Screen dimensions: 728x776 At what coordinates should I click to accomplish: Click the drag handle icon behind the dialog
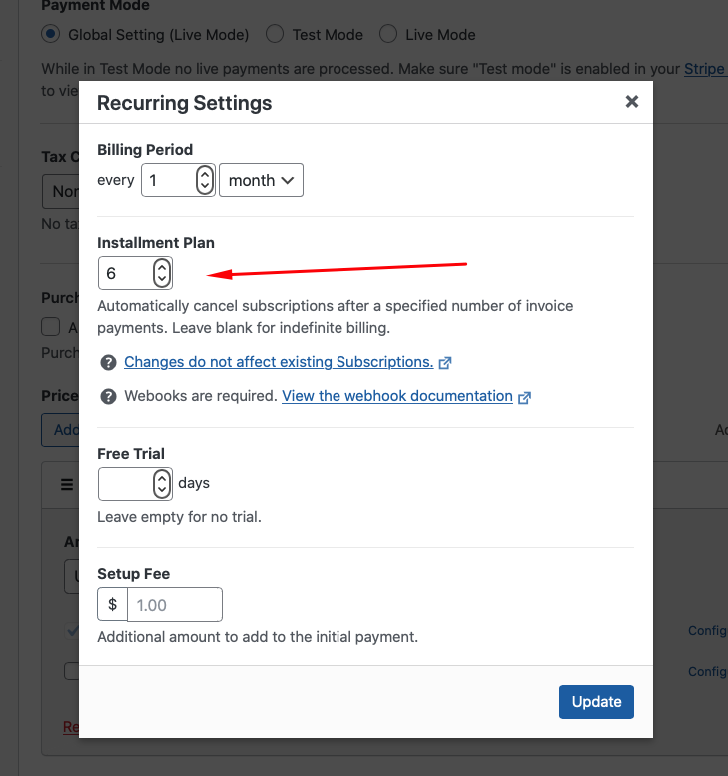pos(67,485)
